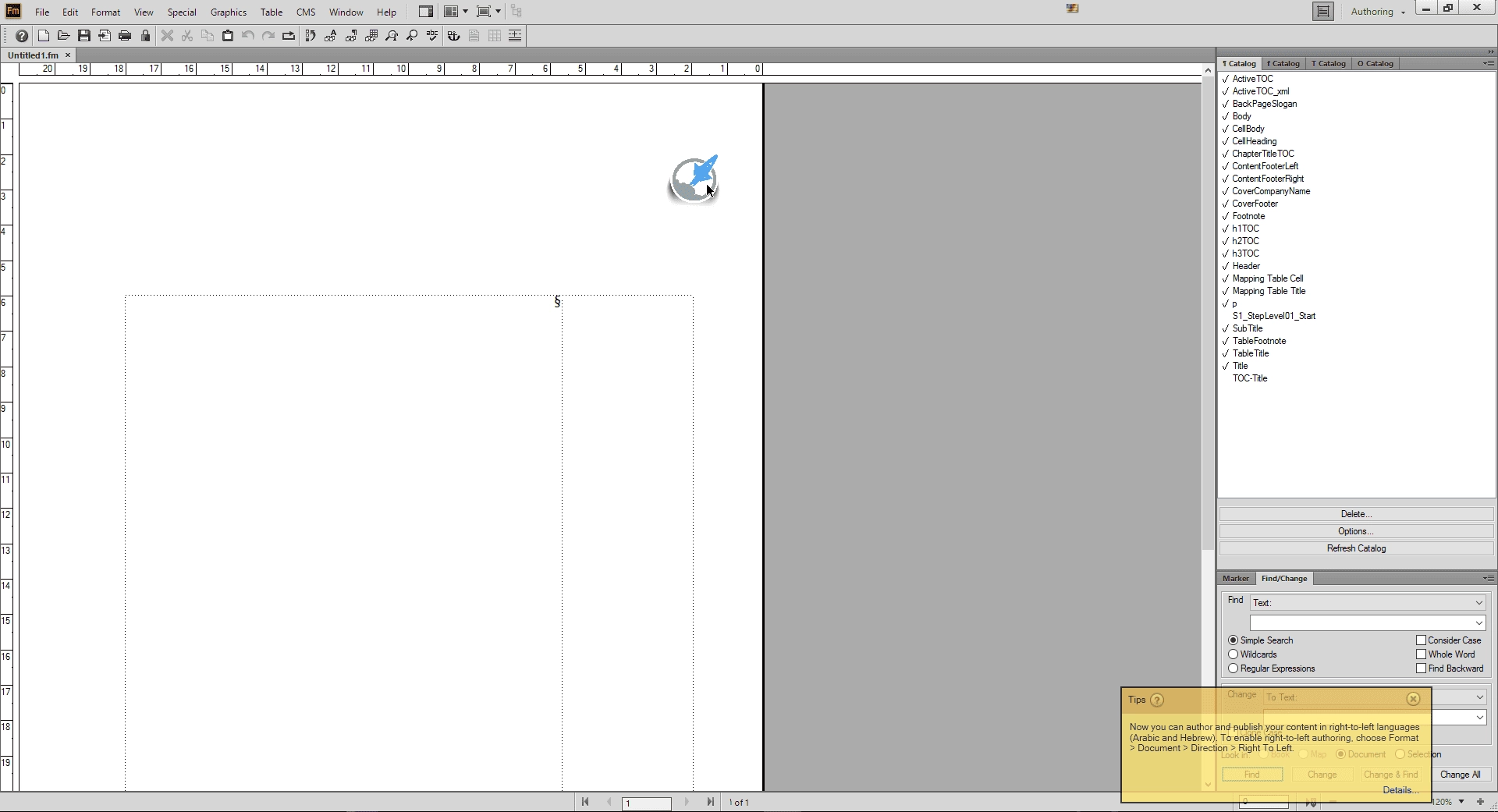This screenshot has width=1498, height=812.
Task: Click the Help question mark toolbar icon
Action: tap(22, 36)
